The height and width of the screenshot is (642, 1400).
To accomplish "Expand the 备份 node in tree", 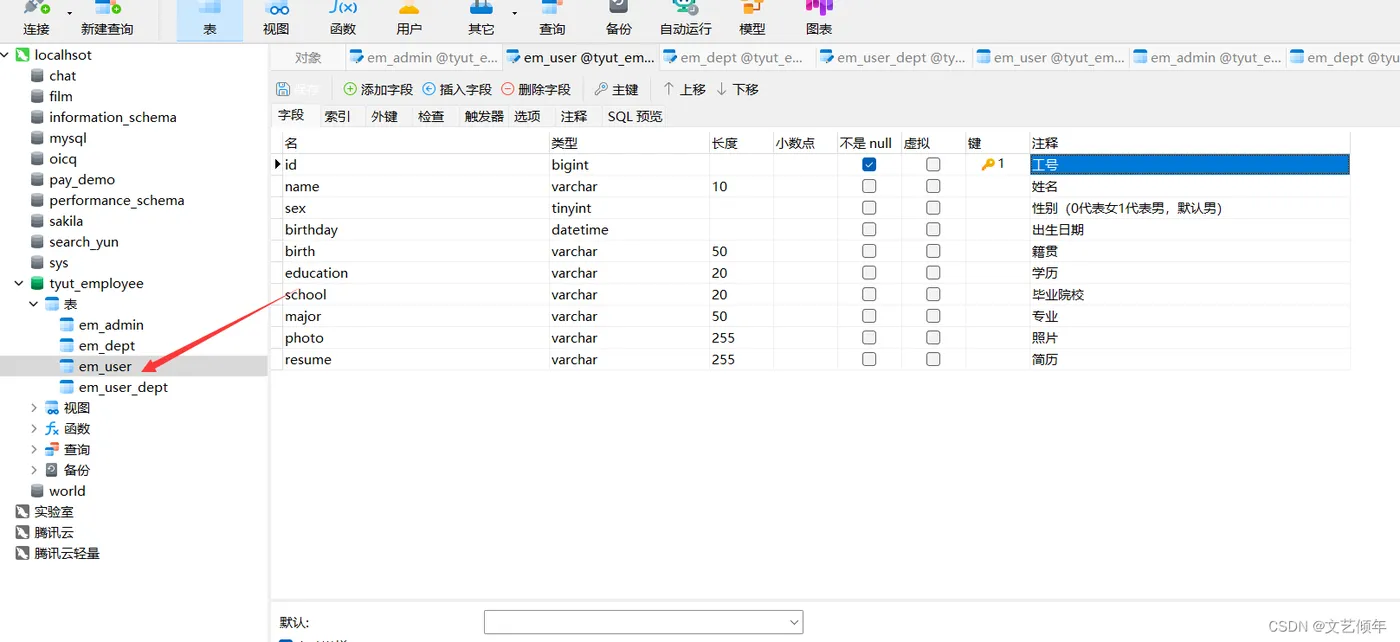I will tap(34, 470).
